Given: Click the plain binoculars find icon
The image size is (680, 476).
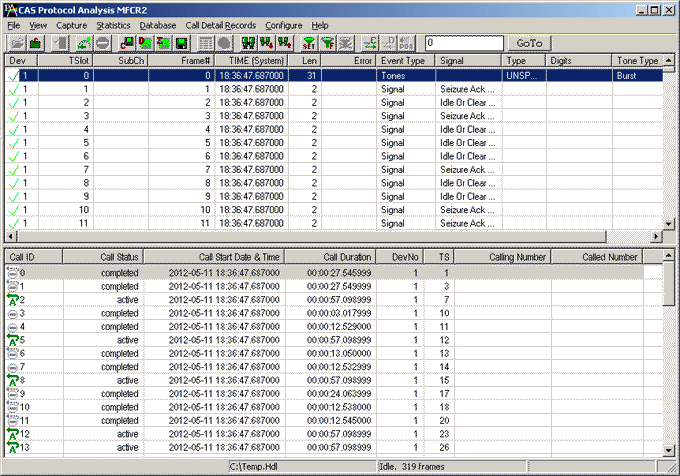Looking at the screenshot, I should point(248,43).
